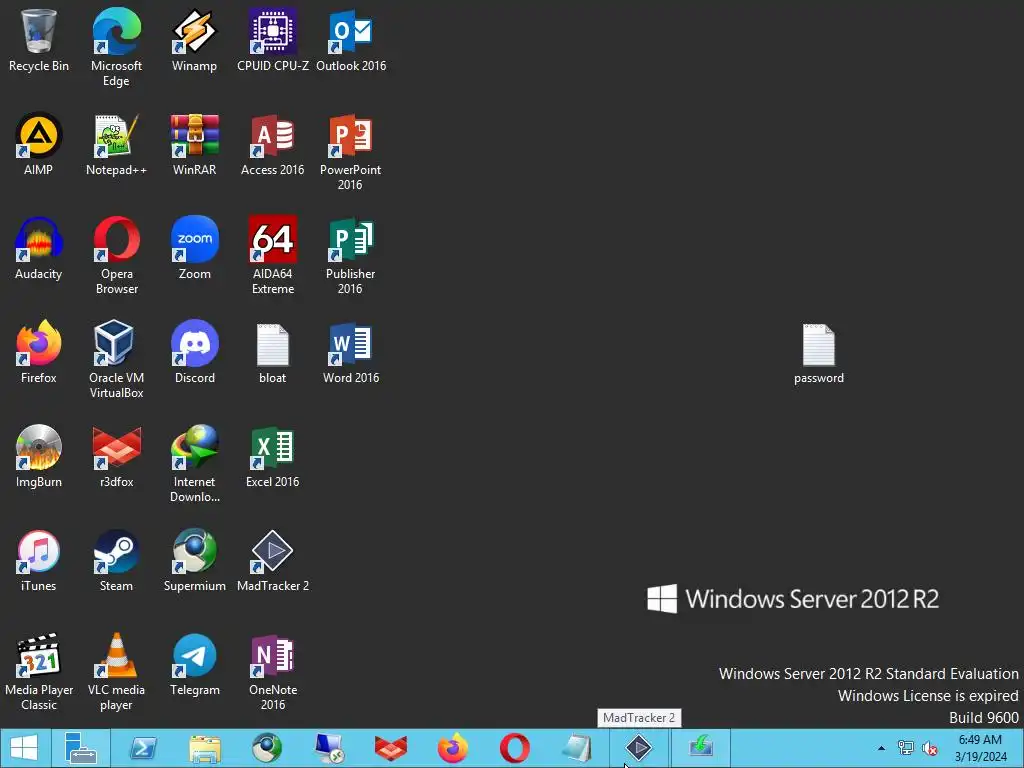The image size is (1024, 768).
Task: Select the WinRAR desktop shortcut
Action: [x=194, y=144]
